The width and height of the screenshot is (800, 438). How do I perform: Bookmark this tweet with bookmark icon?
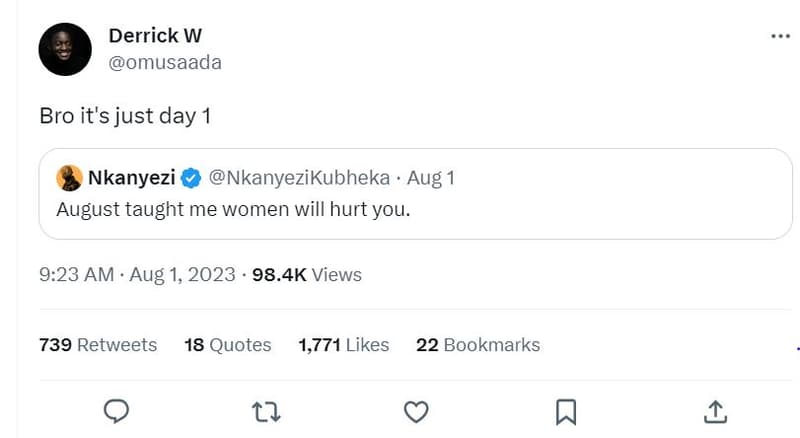(x=565, y=411)
